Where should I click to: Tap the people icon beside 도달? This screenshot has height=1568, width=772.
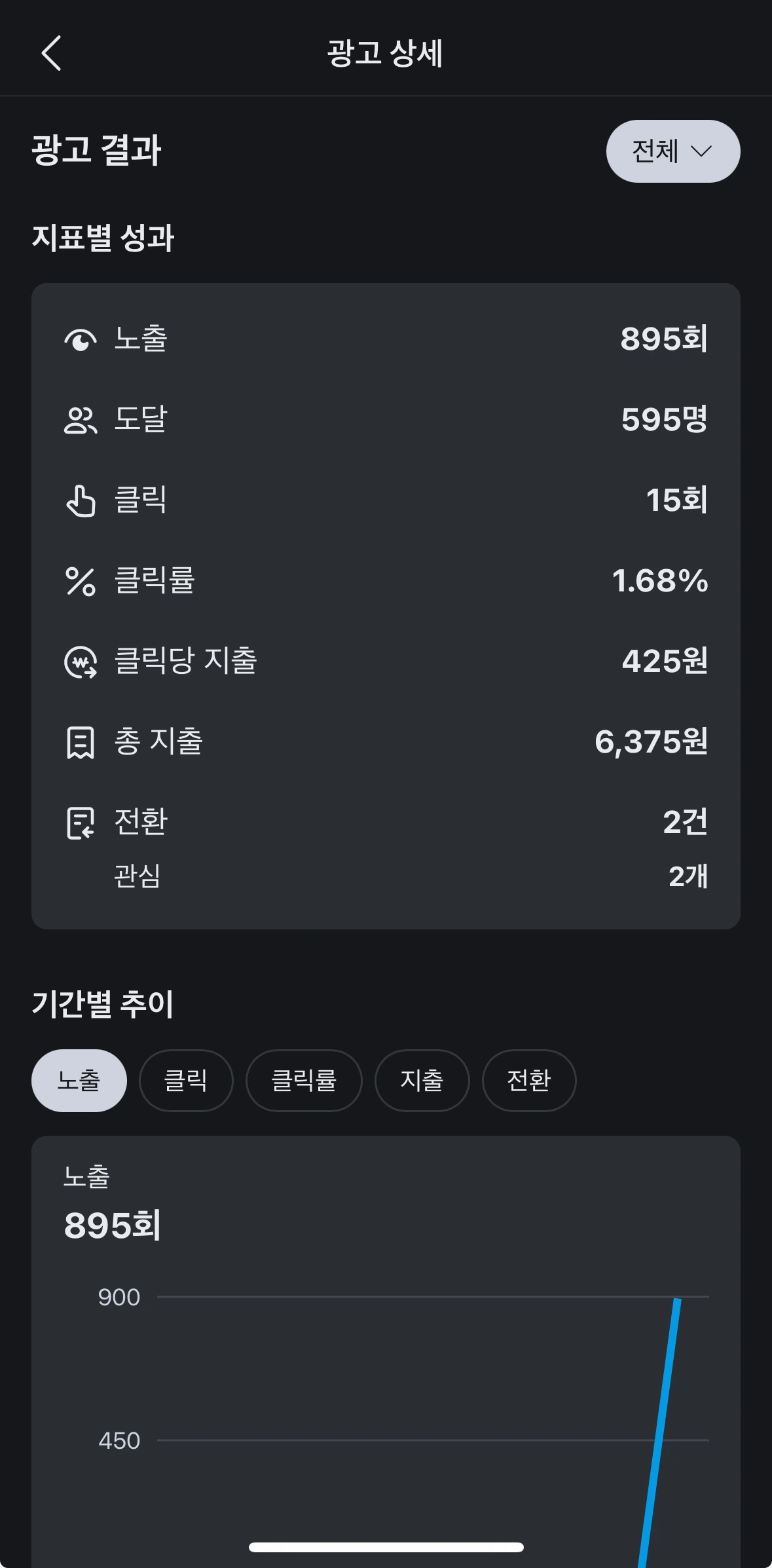(81, 420)
